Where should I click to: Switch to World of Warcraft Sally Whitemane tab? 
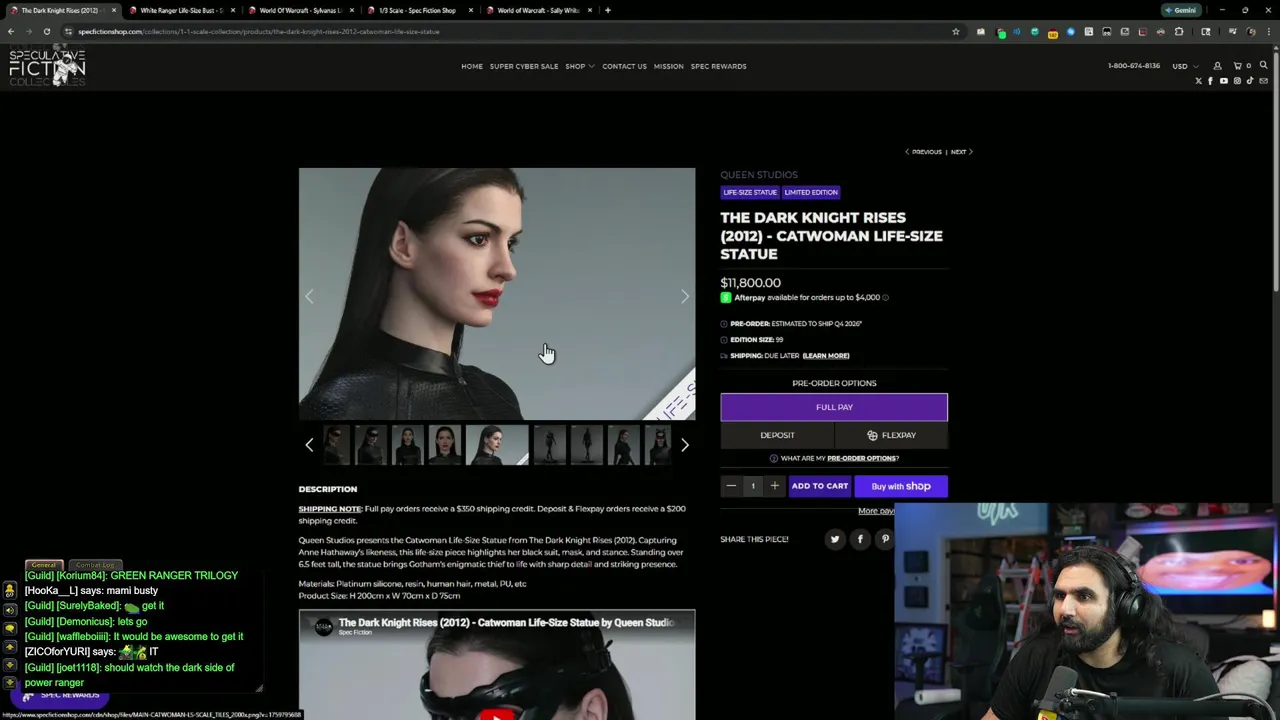[x=537, y=10]
